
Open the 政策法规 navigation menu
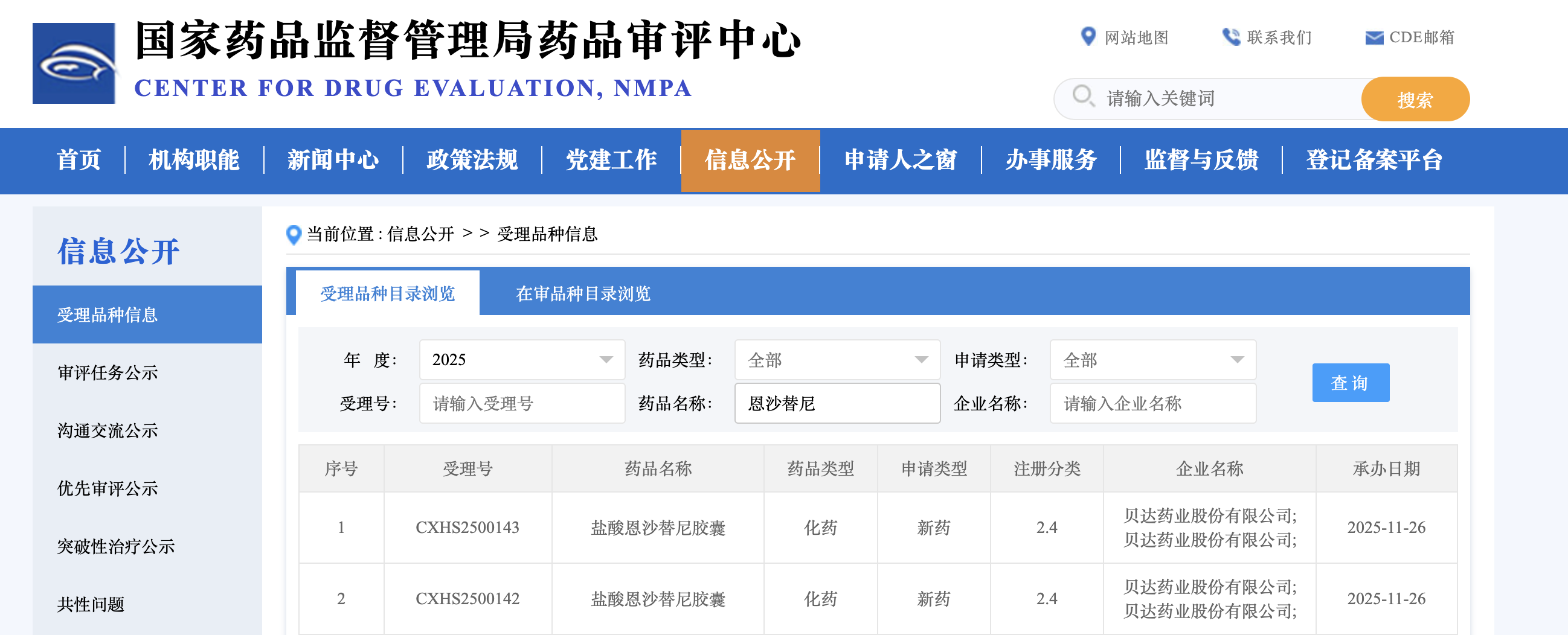pos(472,160)
